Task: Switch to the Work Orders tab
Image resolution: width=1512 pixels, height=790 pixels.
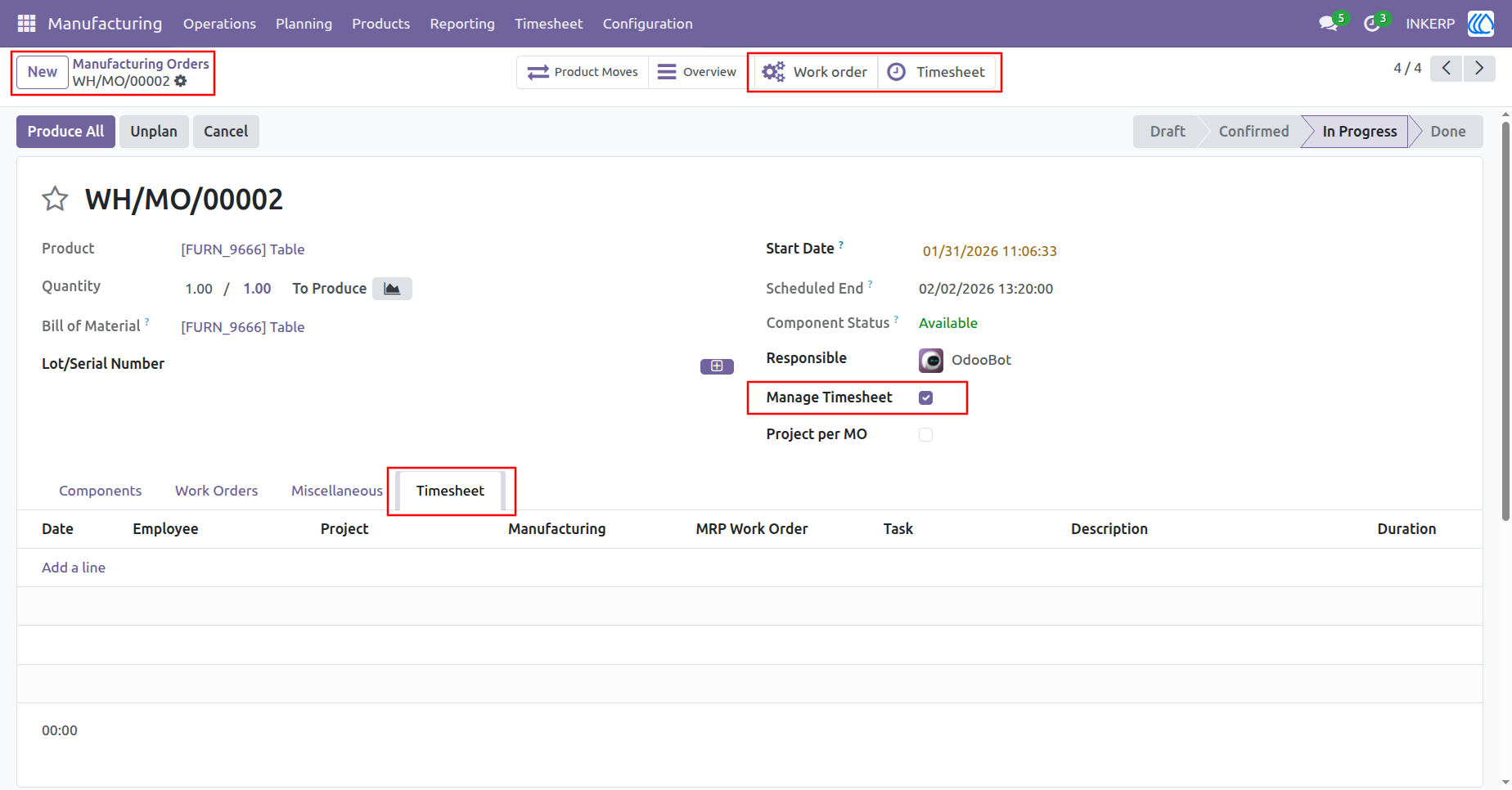Action: tap(216, 491)
